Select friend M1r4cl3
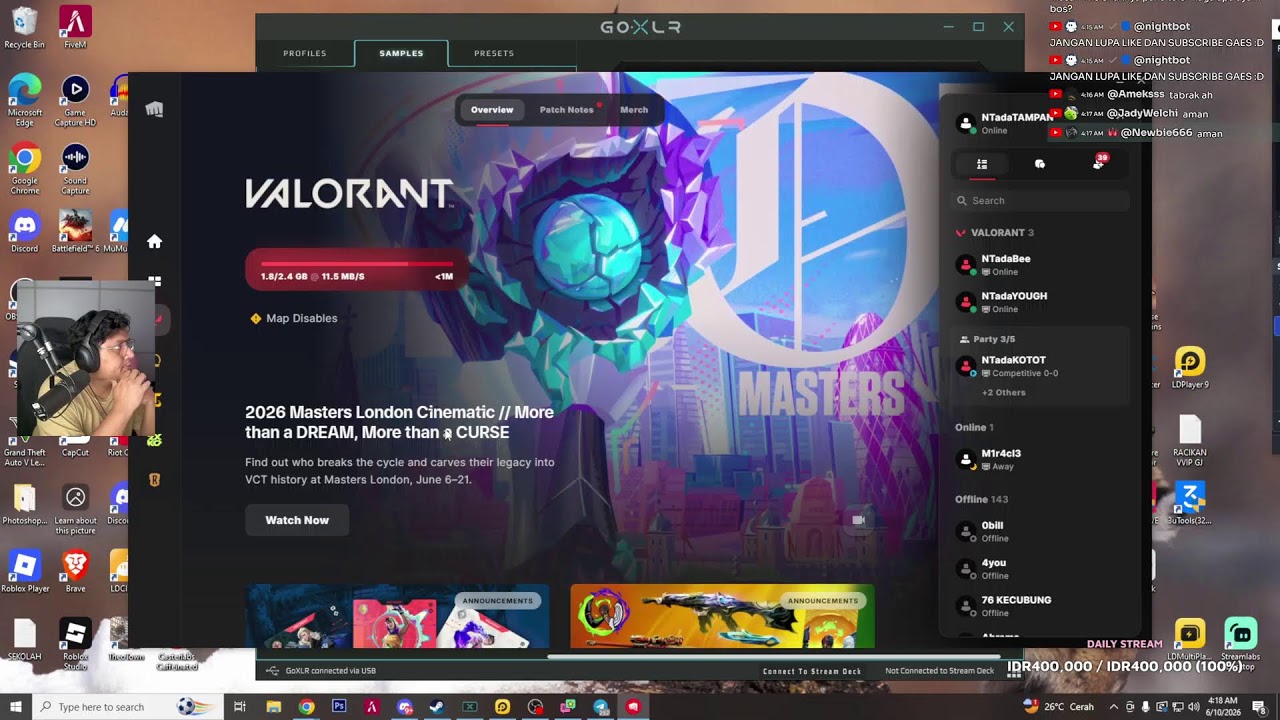 pyautogui.click(x=1040, y=459)
